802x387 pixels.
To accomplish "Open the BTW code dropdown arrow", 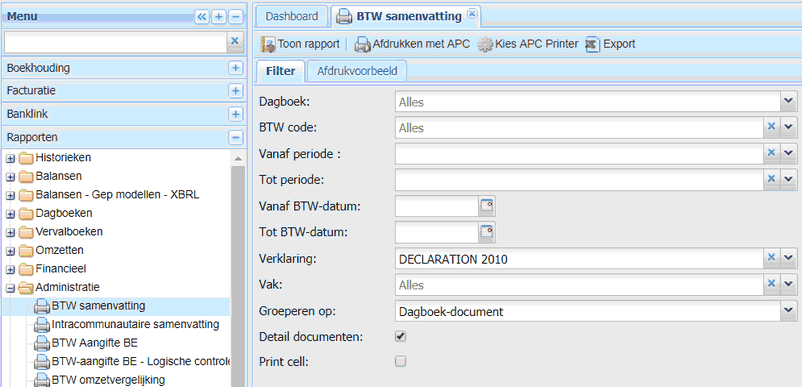I will (789, 127).
